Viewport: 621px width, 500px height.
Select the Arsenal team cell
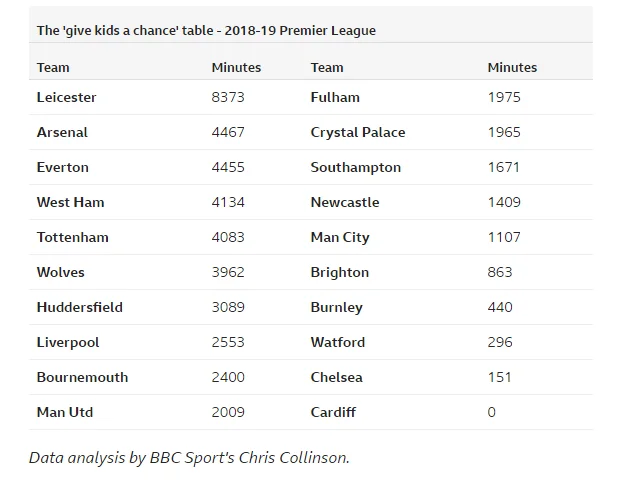click(62, 132)
